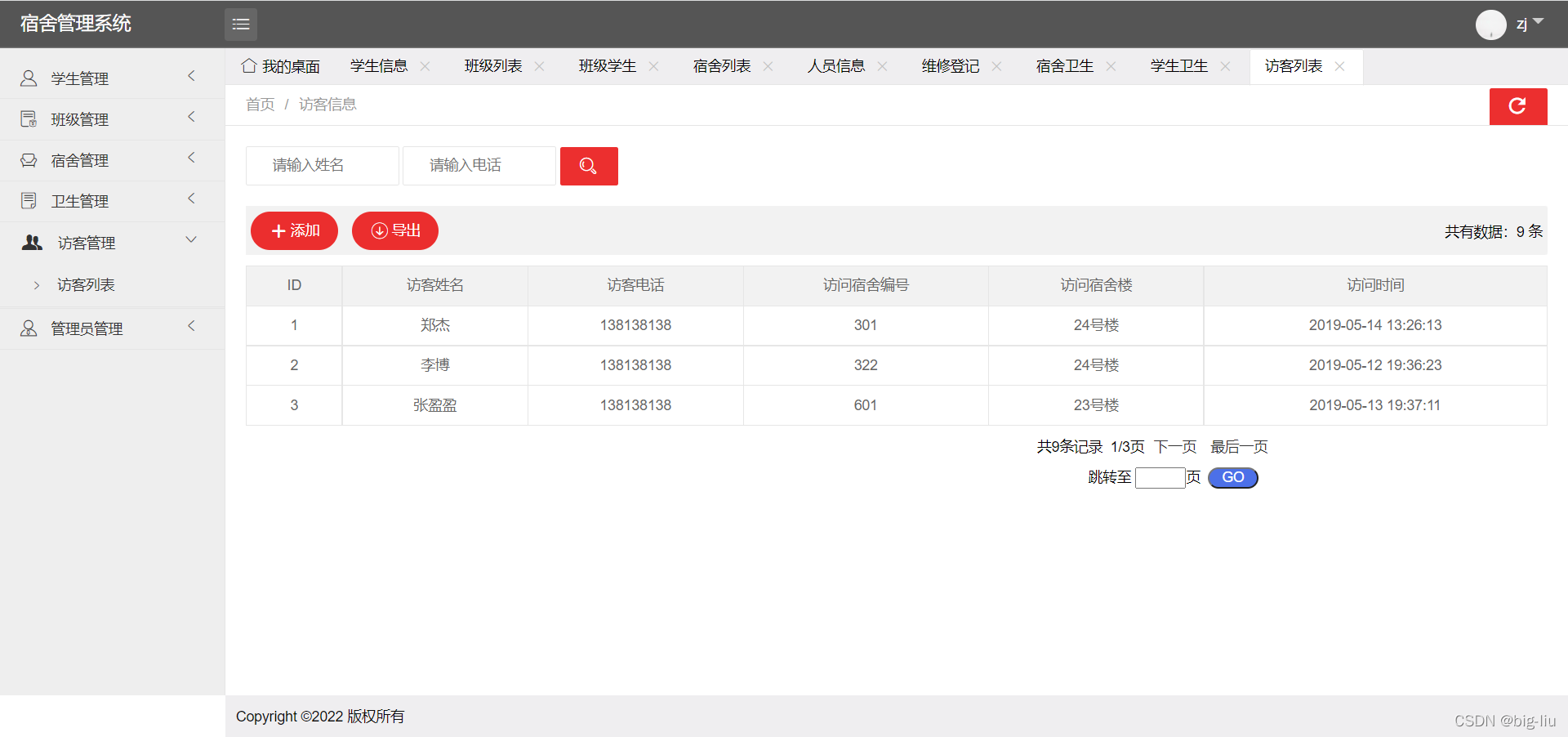Click the red 添加 button
1568x737 pixels.
pos(294,230)
